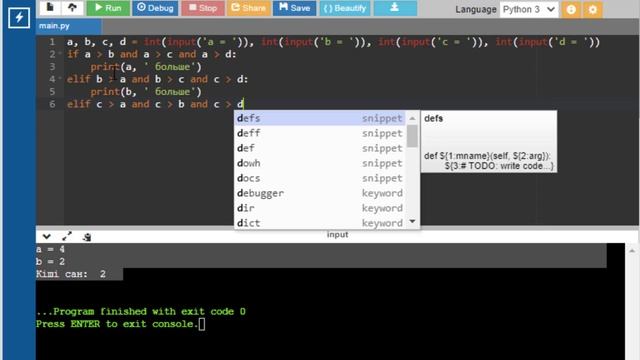Place cursor on the print(b, ' больше') line
Image resolution: width=640 pixels, height=360 pixels.
[146, 91]
